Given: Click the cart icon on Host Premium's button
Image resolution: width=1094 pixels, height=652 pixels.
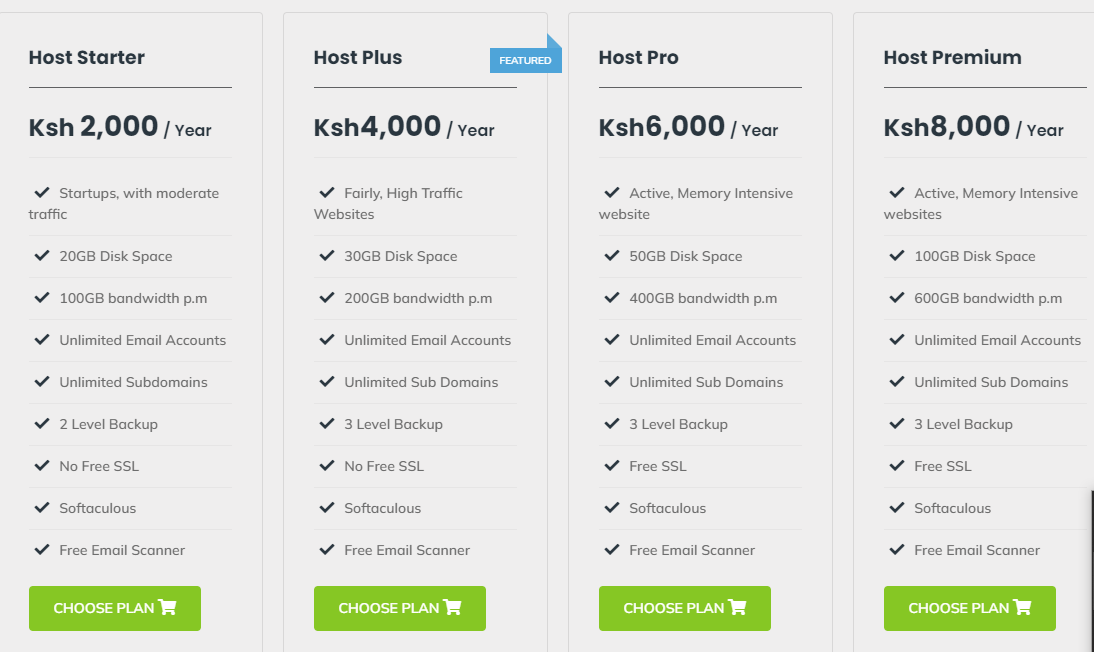Looking at the screenshot, I should pyautogui.click(x=1022, y=608).
